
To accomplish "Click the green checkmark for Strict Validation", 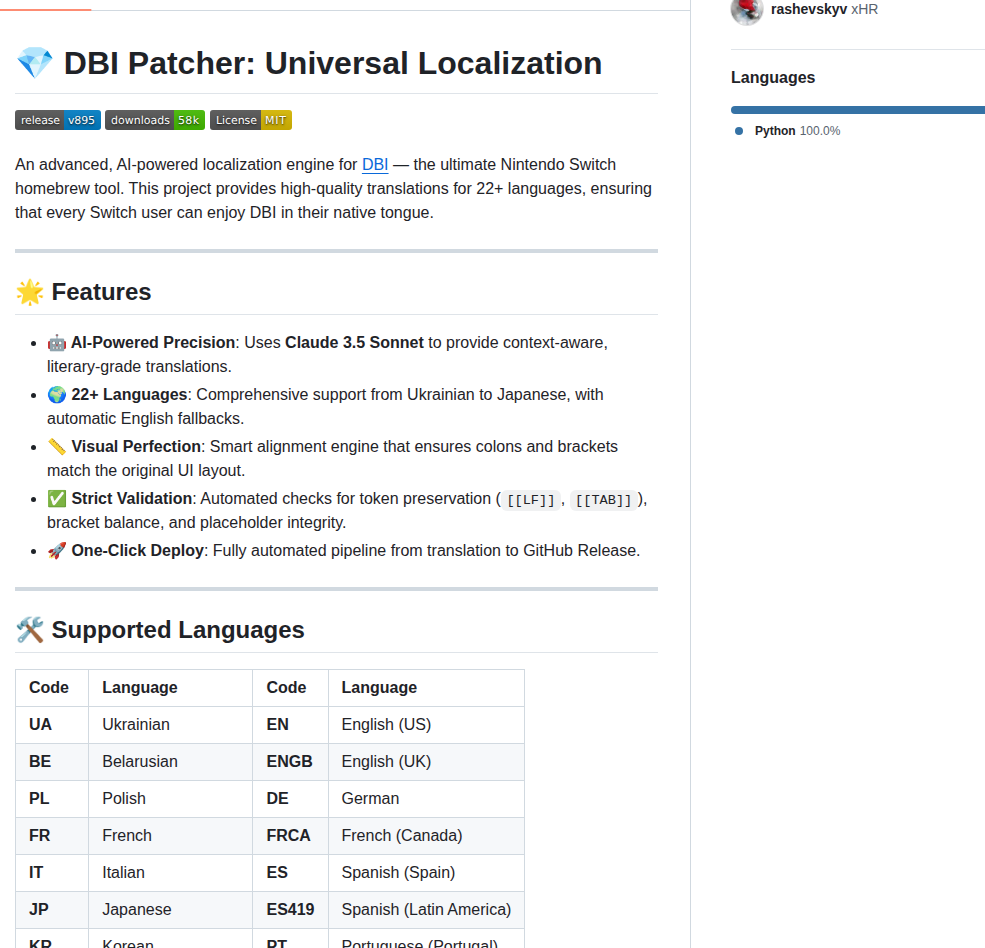I will click(x=57, y=499).
